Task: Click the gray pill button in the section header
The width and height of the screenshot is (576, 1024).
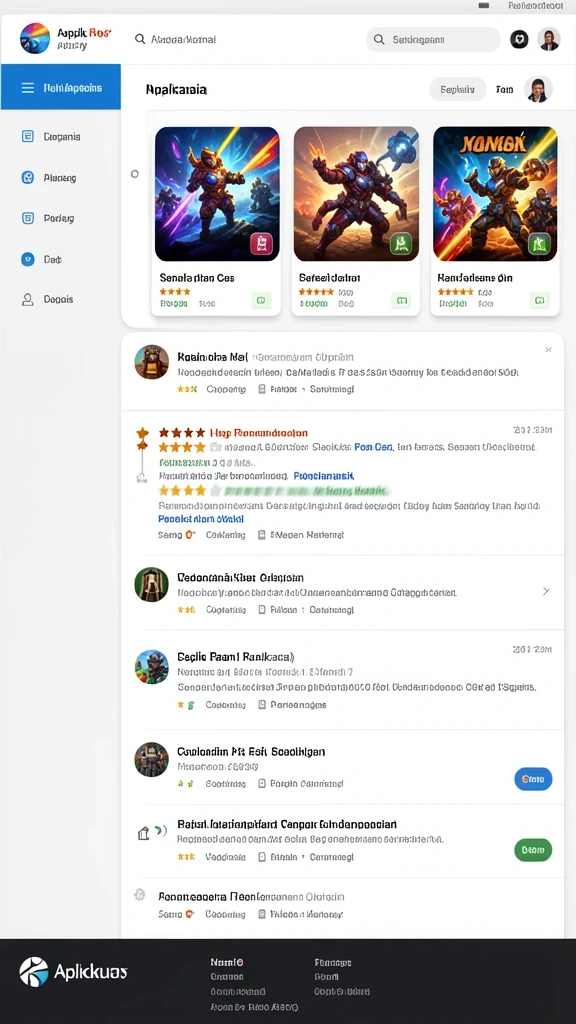Action: pyautogui.click(x=458, y=89)
